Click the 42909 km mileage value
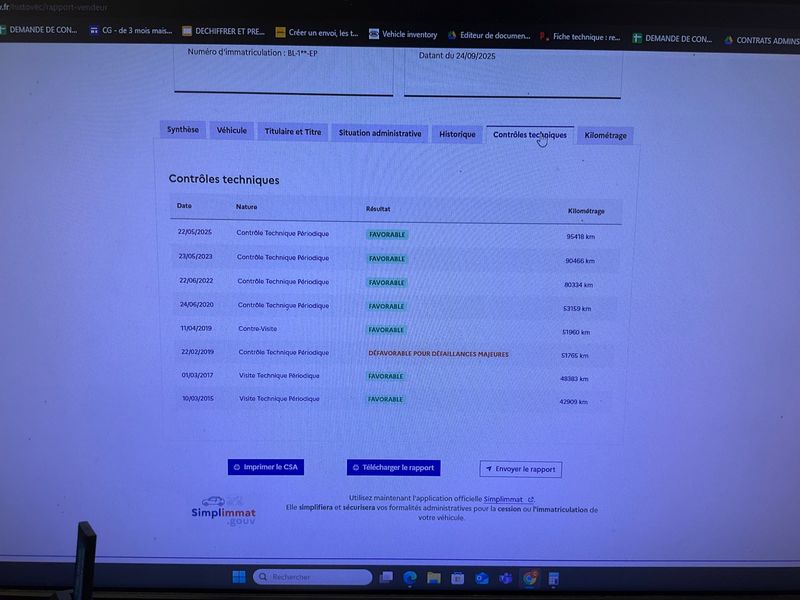The width and height of the screenshot is (800, 600). (x=573, y=402)
